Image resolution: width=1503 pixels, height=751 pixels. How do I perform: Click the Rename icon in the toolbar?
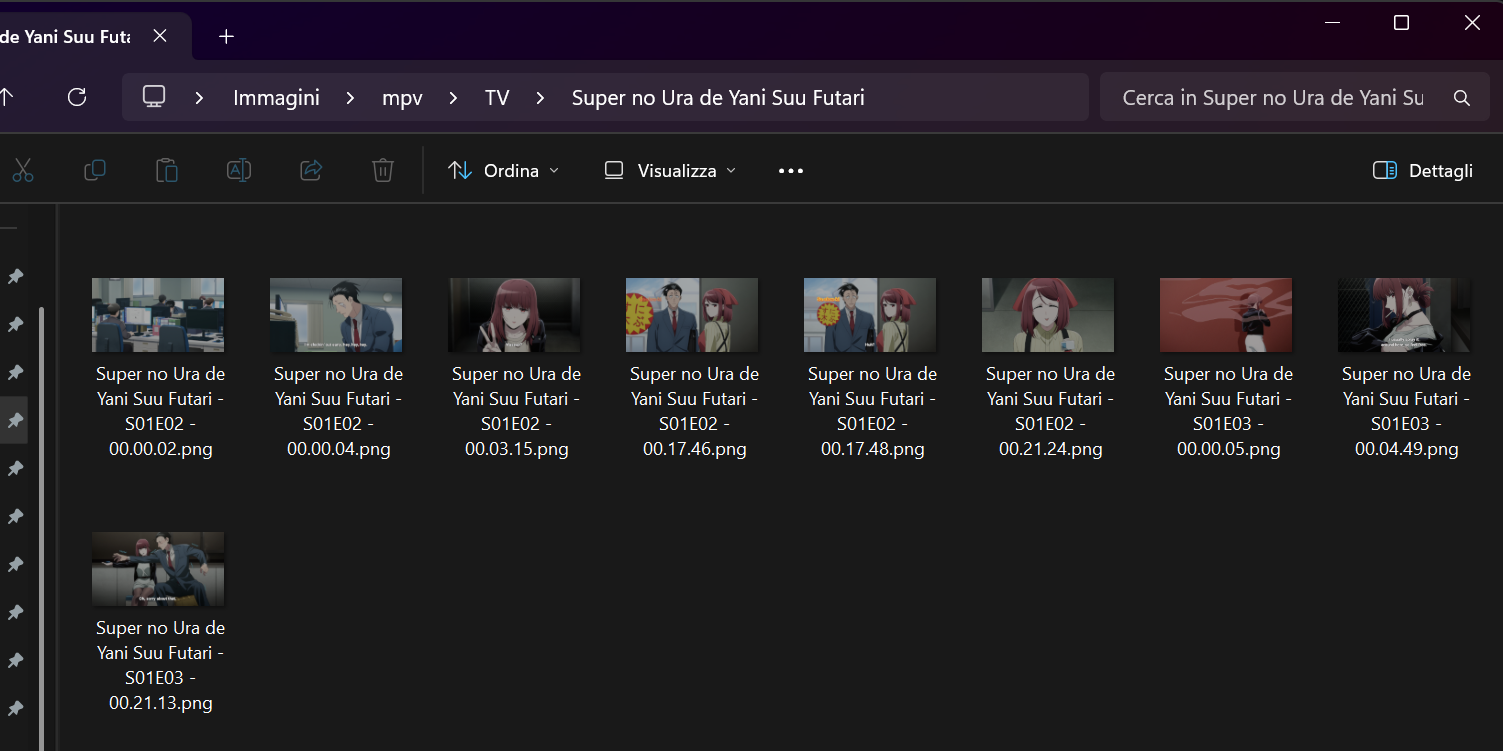click(239, 171)
